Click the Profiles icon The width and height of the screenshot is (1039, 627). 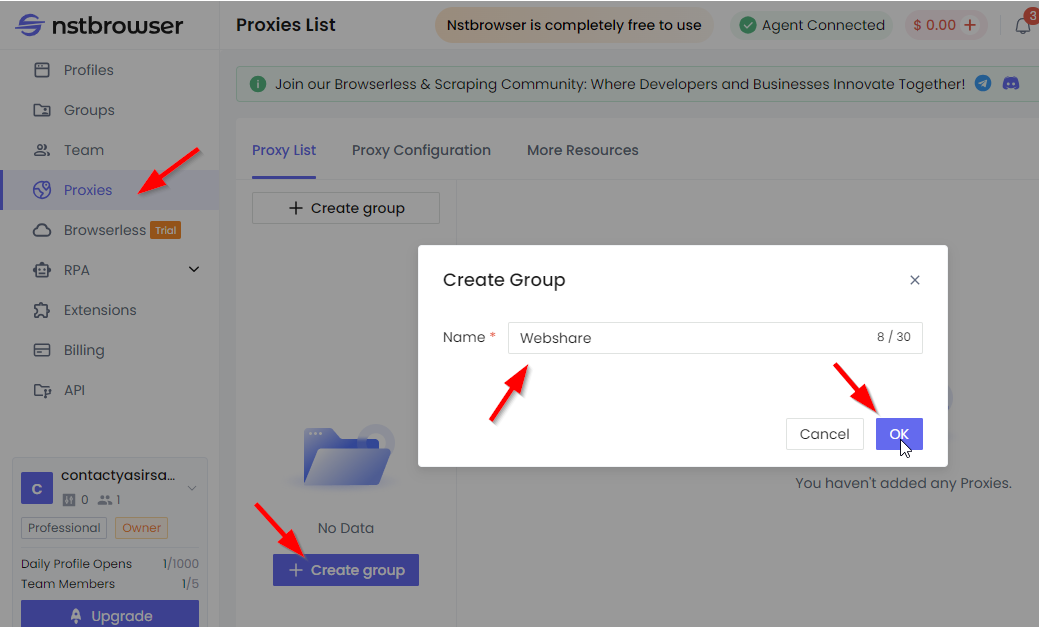tap(42, 70)
